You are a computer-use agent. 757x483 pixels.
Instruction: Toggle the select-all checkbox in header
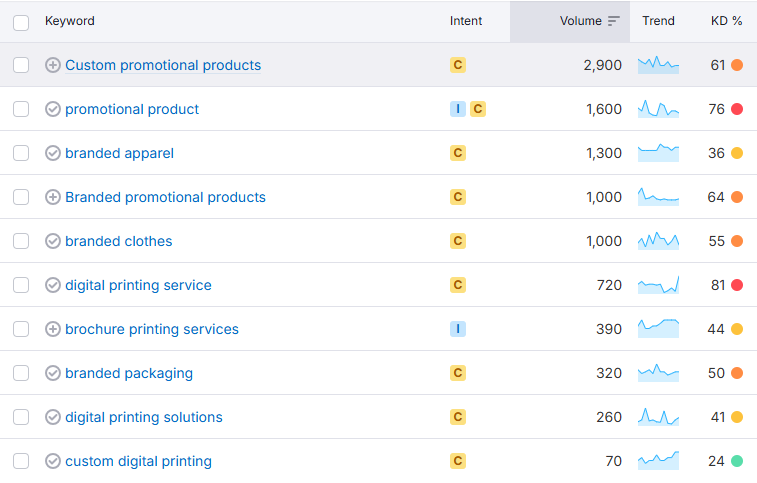21,22
